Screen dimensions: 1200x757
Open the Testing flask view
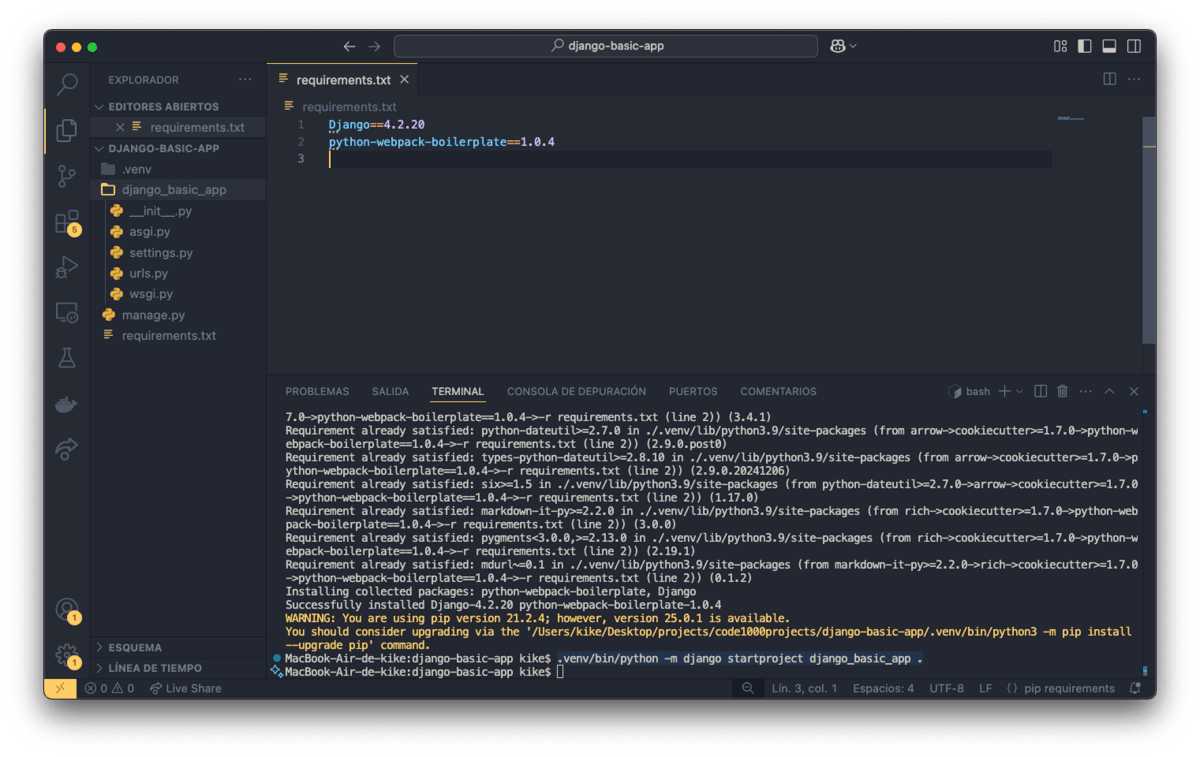point(67,358)
